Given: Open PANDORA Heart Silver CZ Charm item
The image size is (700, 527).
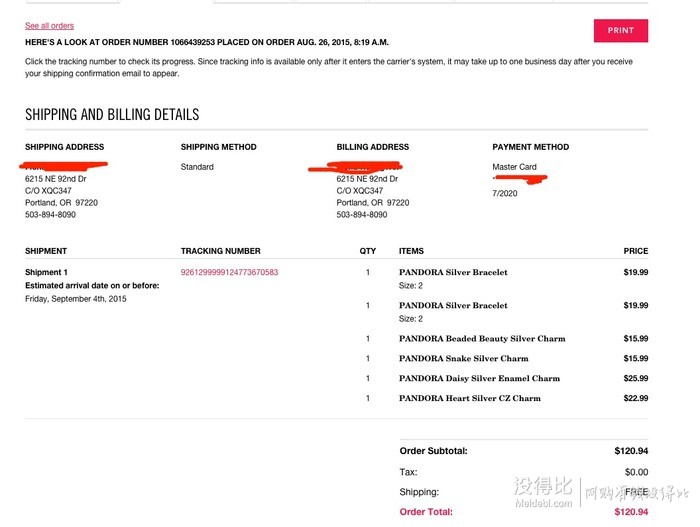Looking at the screenshot, I should (469, 398).
